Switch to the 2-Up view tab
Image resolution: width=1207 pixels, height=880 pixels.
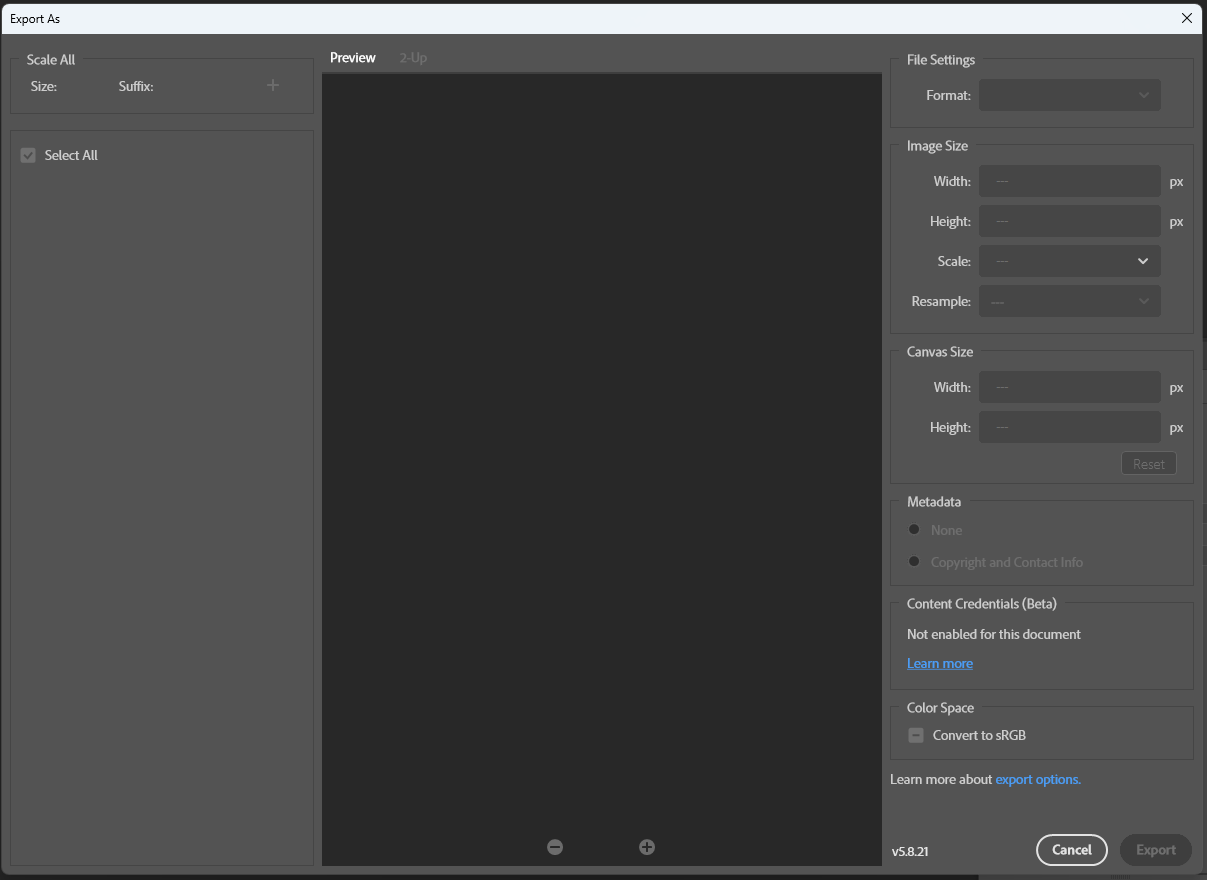(412, 57)
